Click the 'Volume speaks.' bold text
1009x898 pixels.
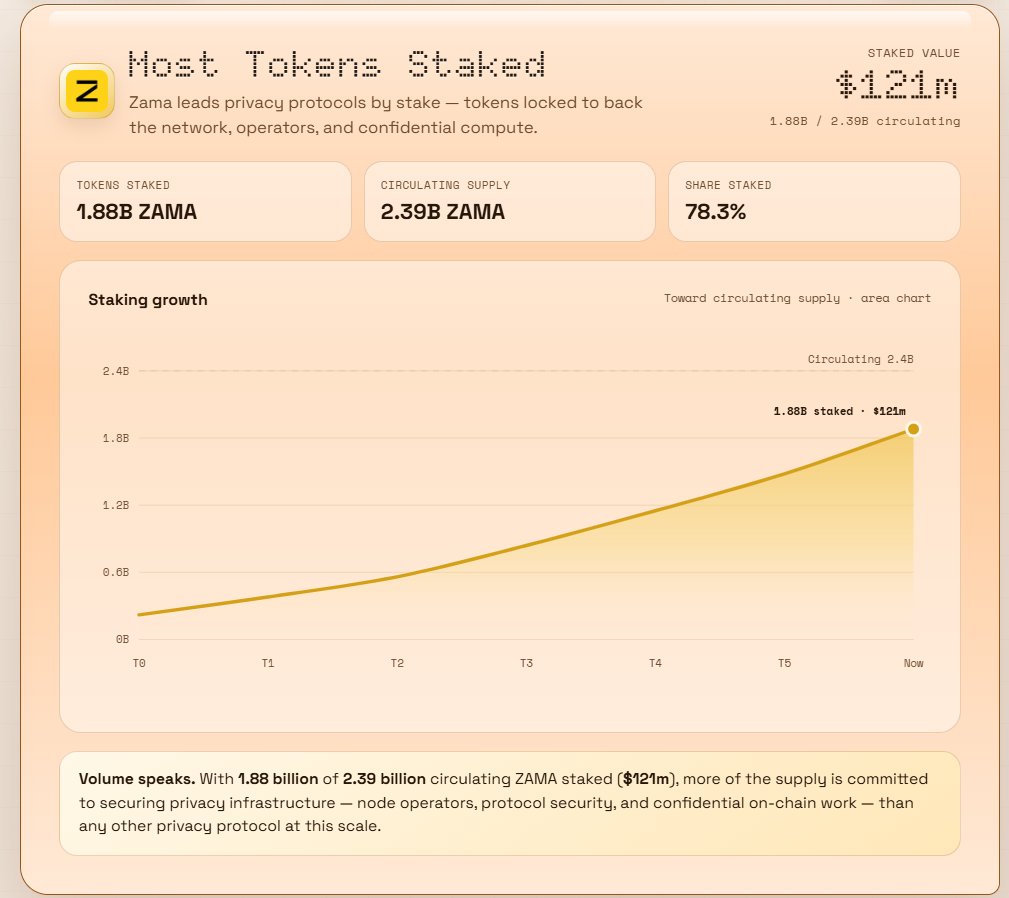[137, 779]
